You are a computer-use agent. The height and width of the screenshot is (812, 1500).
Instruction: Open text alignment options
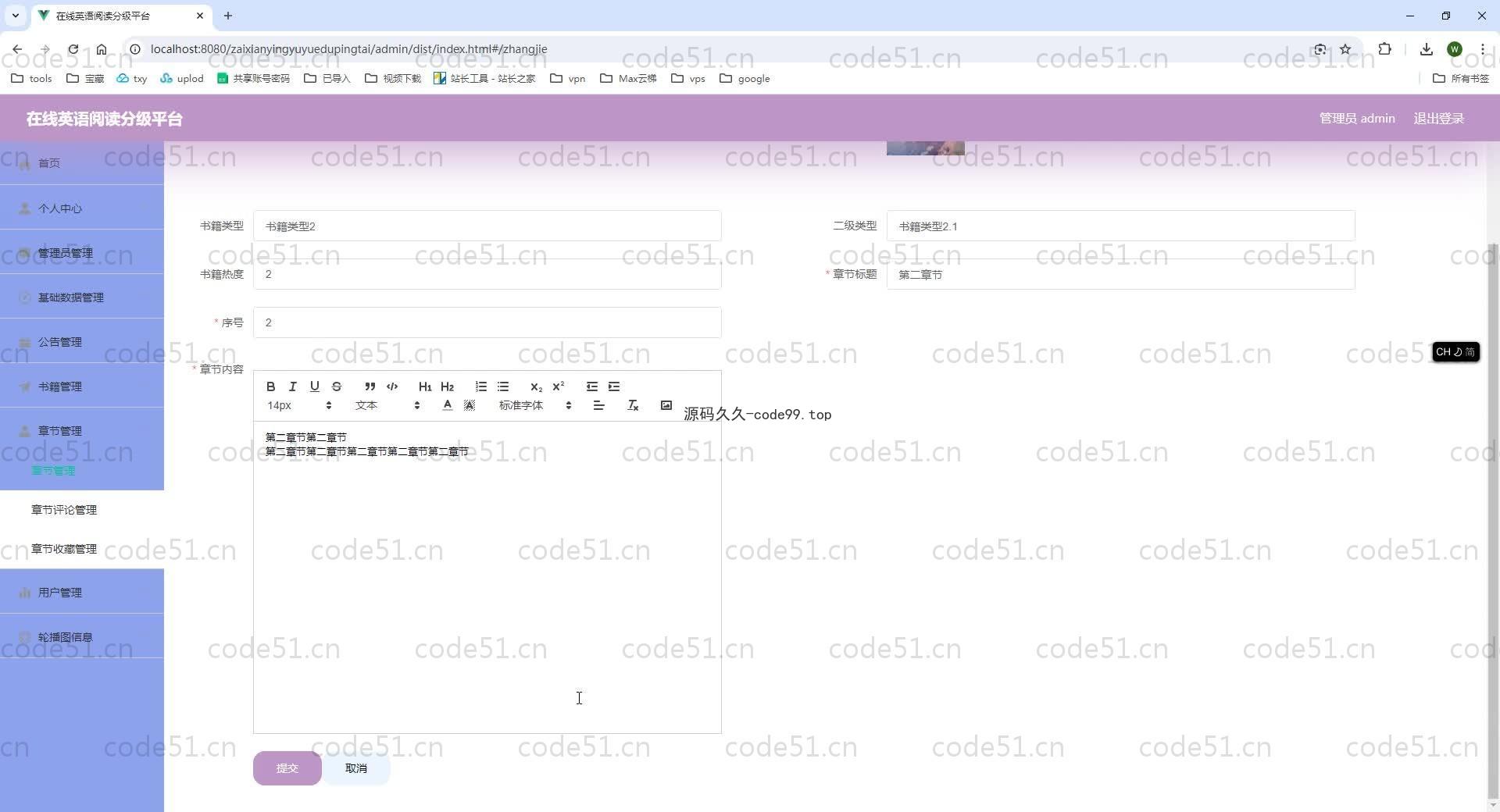pos(598,405)
